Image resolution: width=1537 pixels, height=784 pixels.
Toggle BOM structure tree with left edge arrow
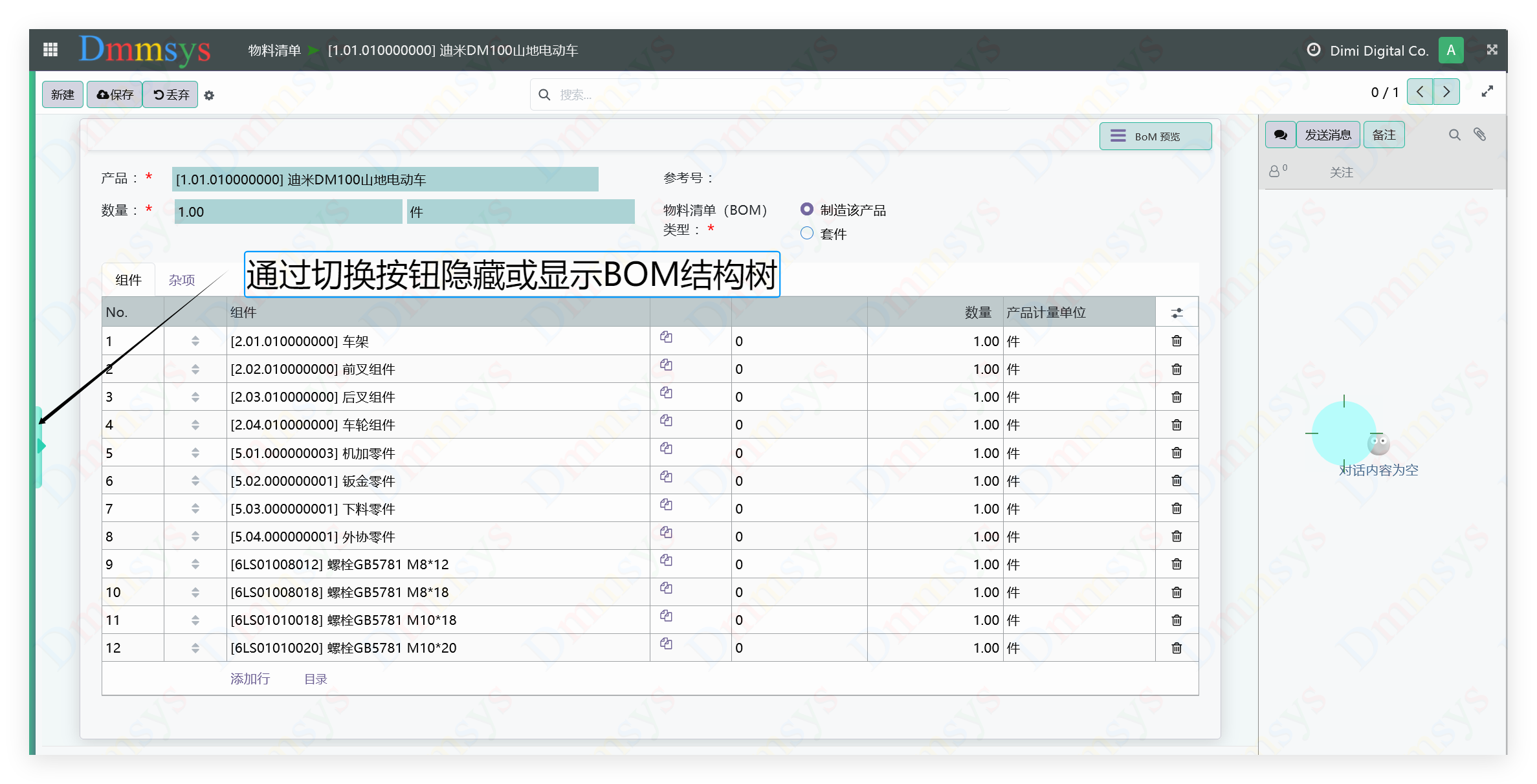point(41,446)
